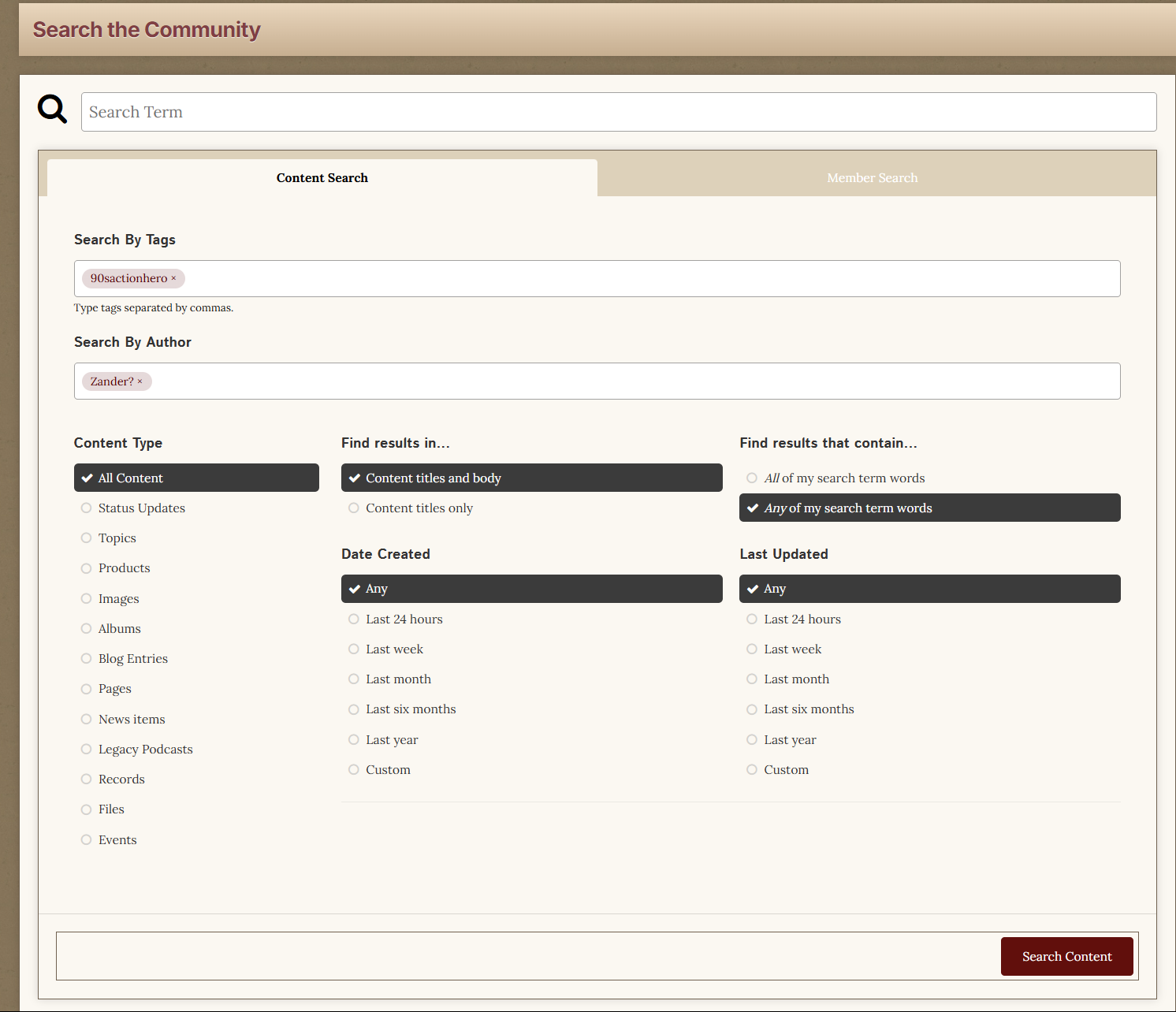This screenshot has height=1012, width=1176.
Task: Choose Blog Entries content type
Action: pos(132,659)
